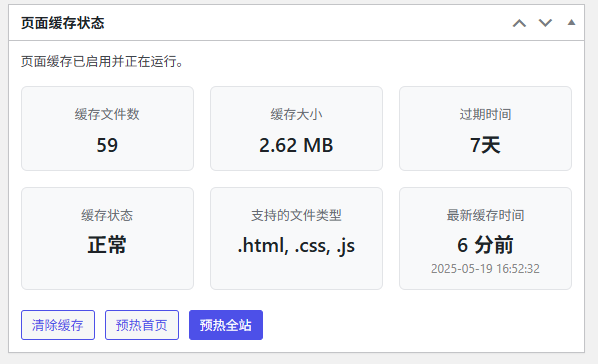Click the 最新缓存时间 label

click(x=485, y=215)
